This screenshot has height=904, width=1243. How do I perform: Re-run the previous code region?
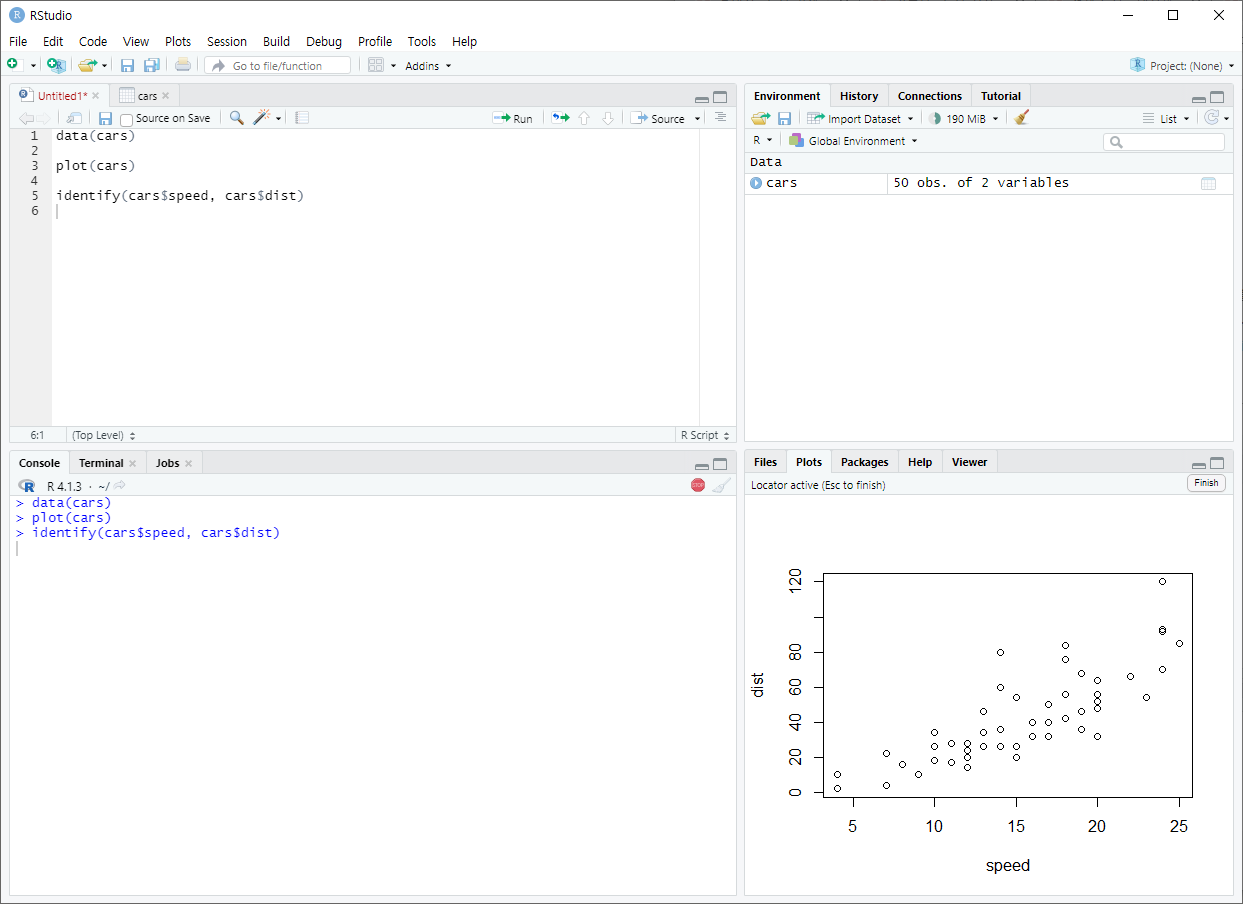(x=560, y=118)
